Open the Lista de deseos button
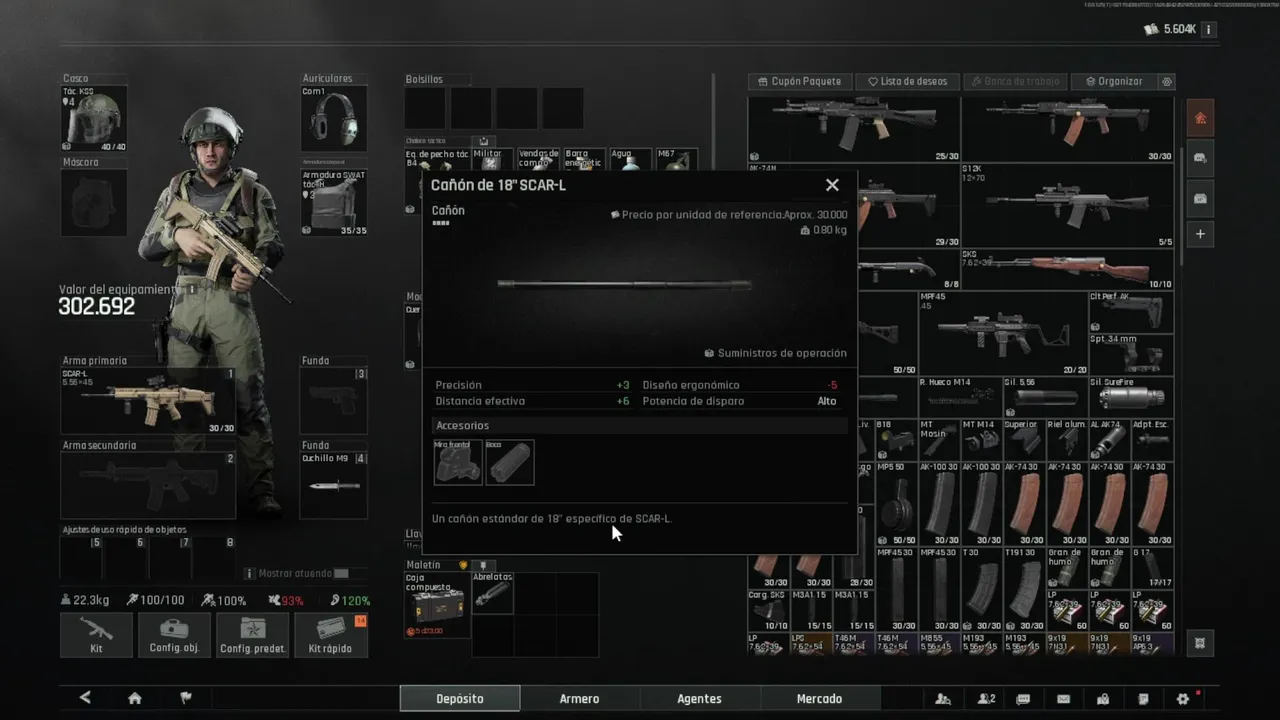The width and height of the screenshot is (1280, 720). pos(907,81)
